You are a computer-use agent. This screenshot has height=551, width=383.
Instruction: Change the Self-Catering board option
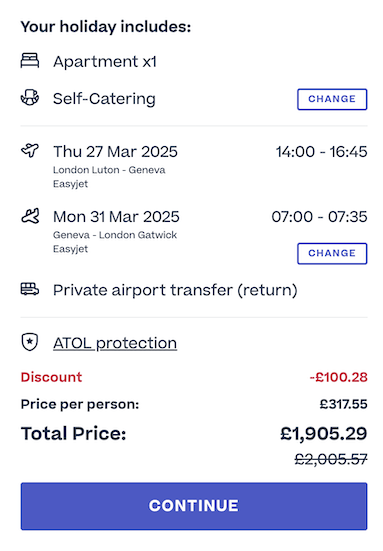[332, 99]
